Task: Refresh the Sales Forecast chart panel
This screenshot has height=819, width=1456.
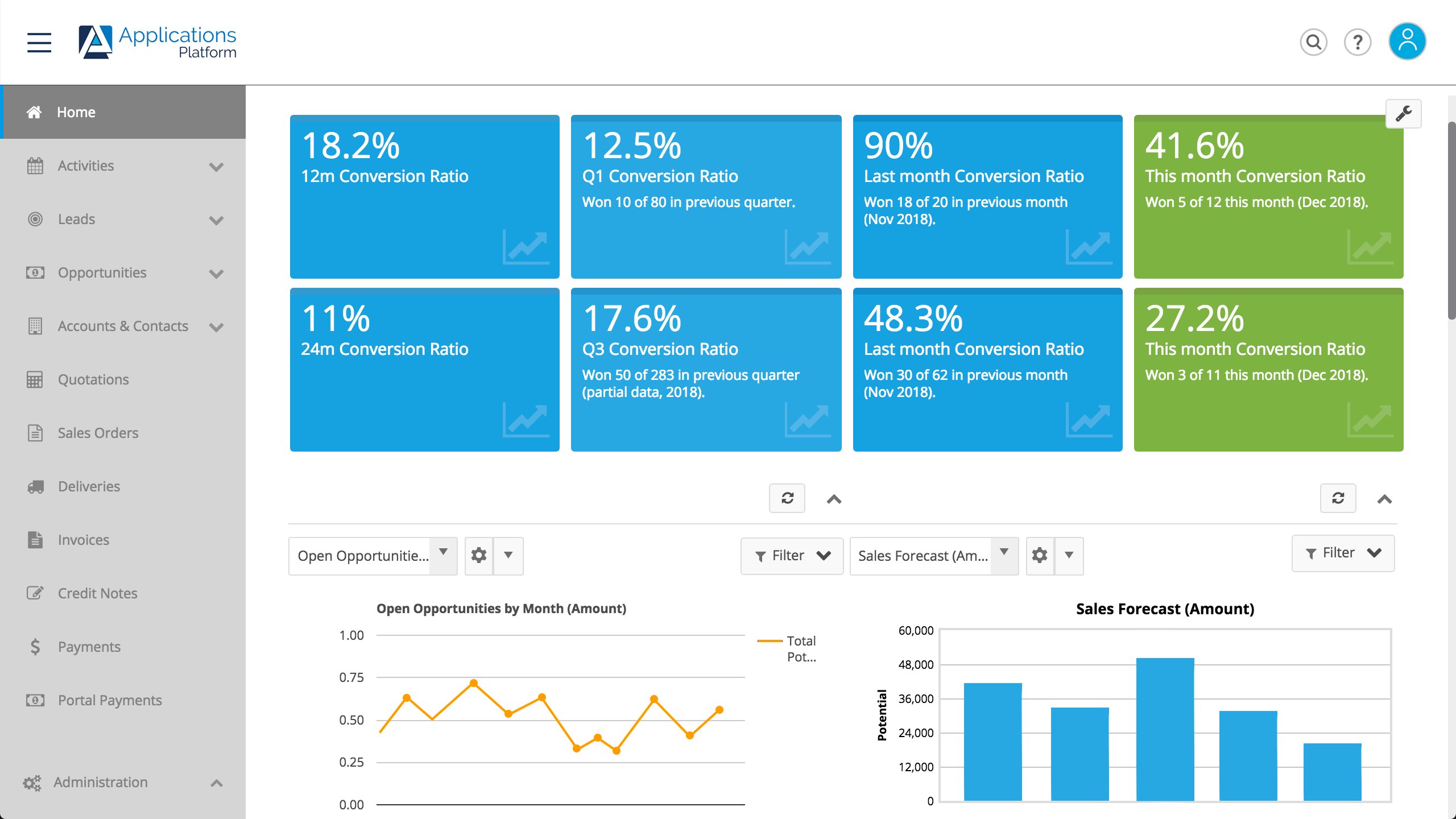Action: coord(1338,498)
